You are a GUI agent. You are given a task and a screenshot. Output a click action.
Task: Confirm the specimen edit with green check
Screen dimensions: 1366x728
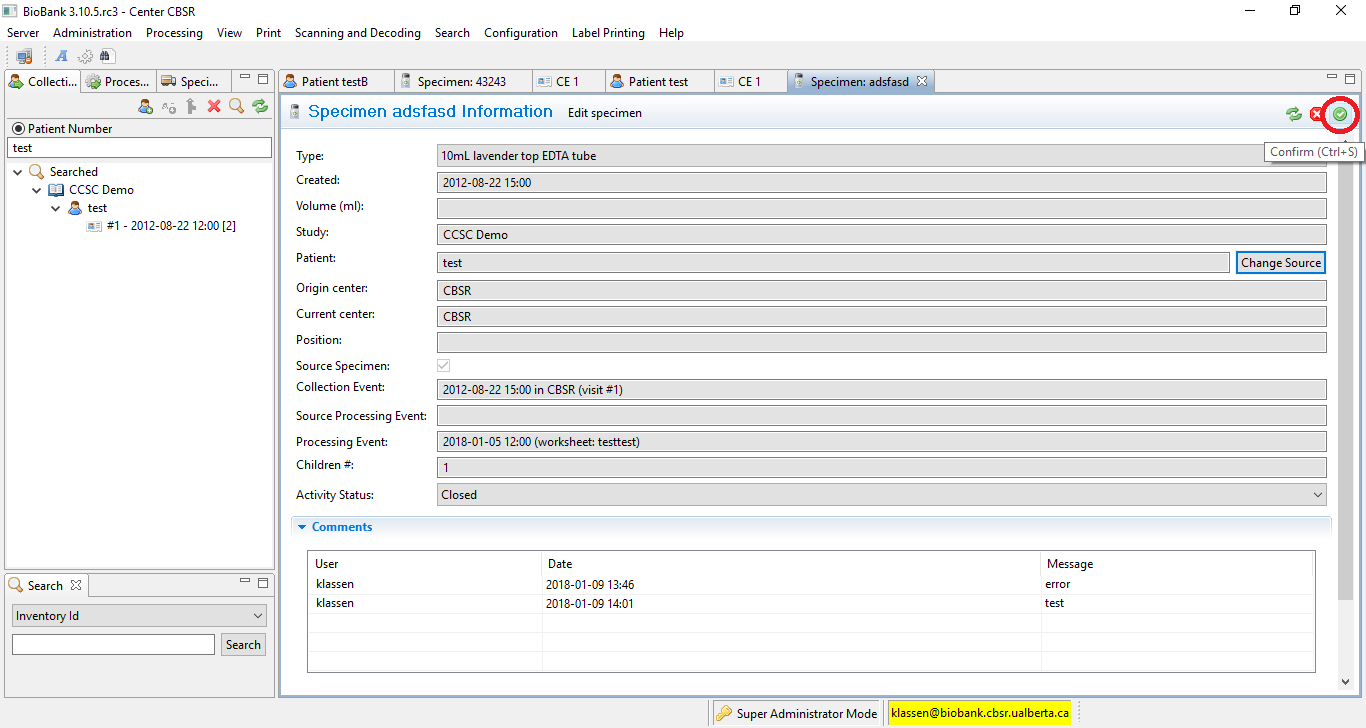(1340, 114)
